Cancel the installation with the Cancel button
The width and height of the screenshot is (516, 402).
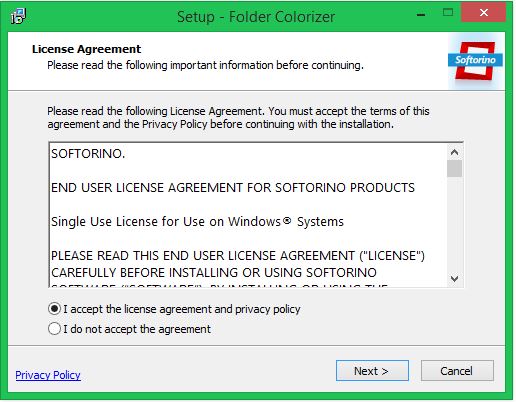coord(457,371)
